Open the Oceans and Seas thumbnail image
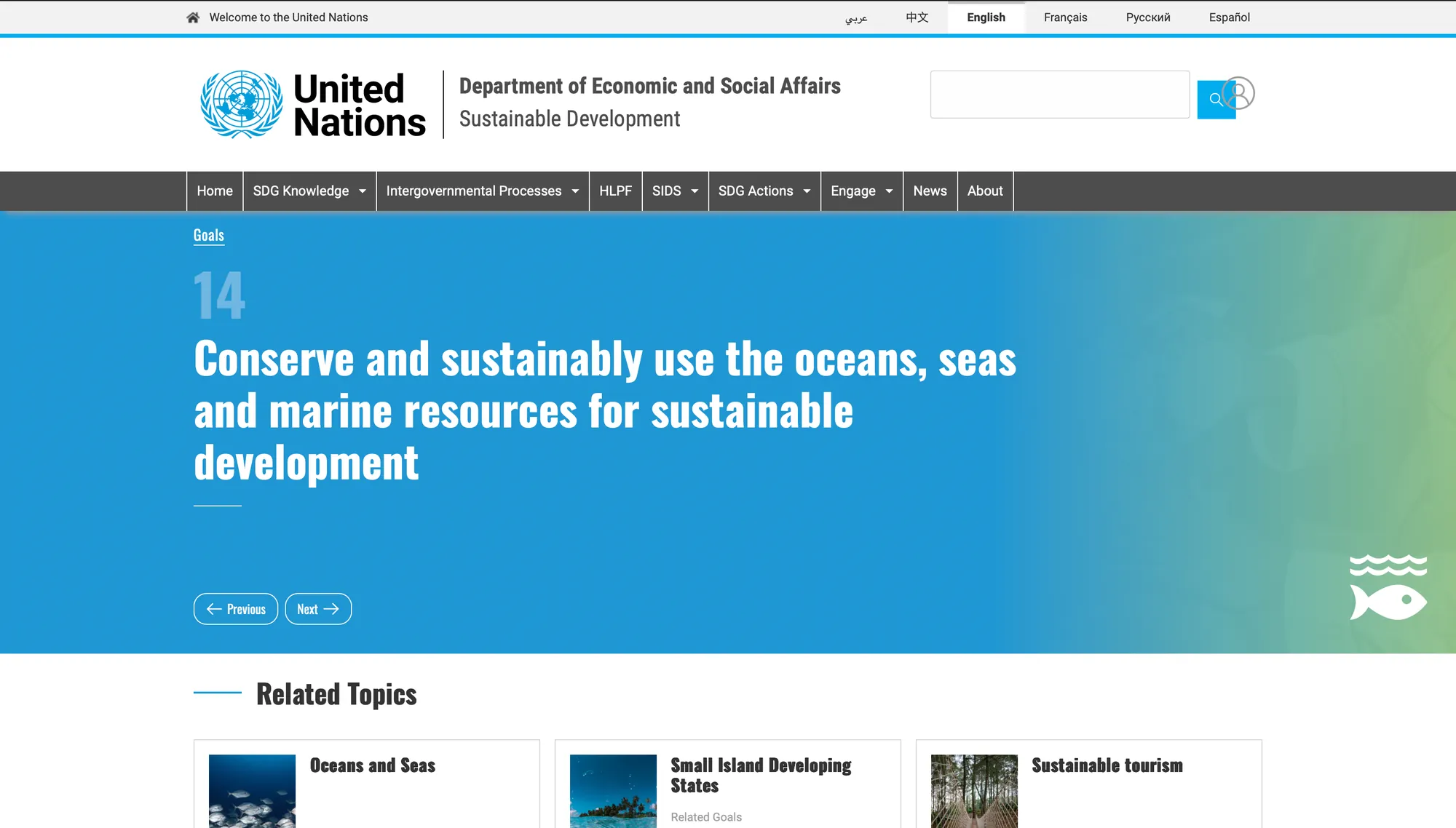 [x=252, y=791]
